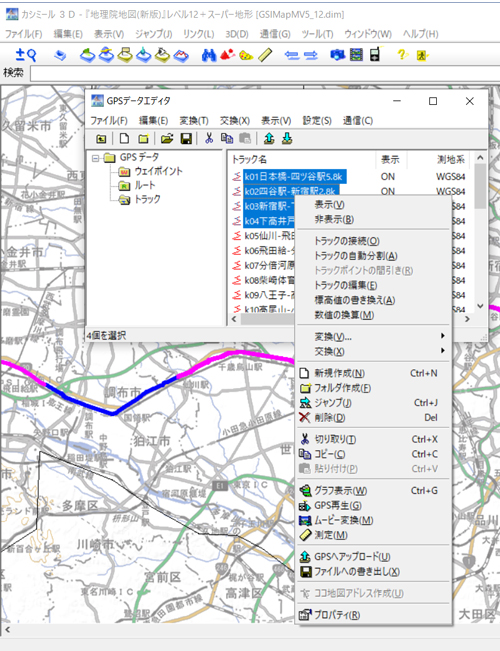
Task: Click the first green terrain map icon
Action: pos(87,55)
